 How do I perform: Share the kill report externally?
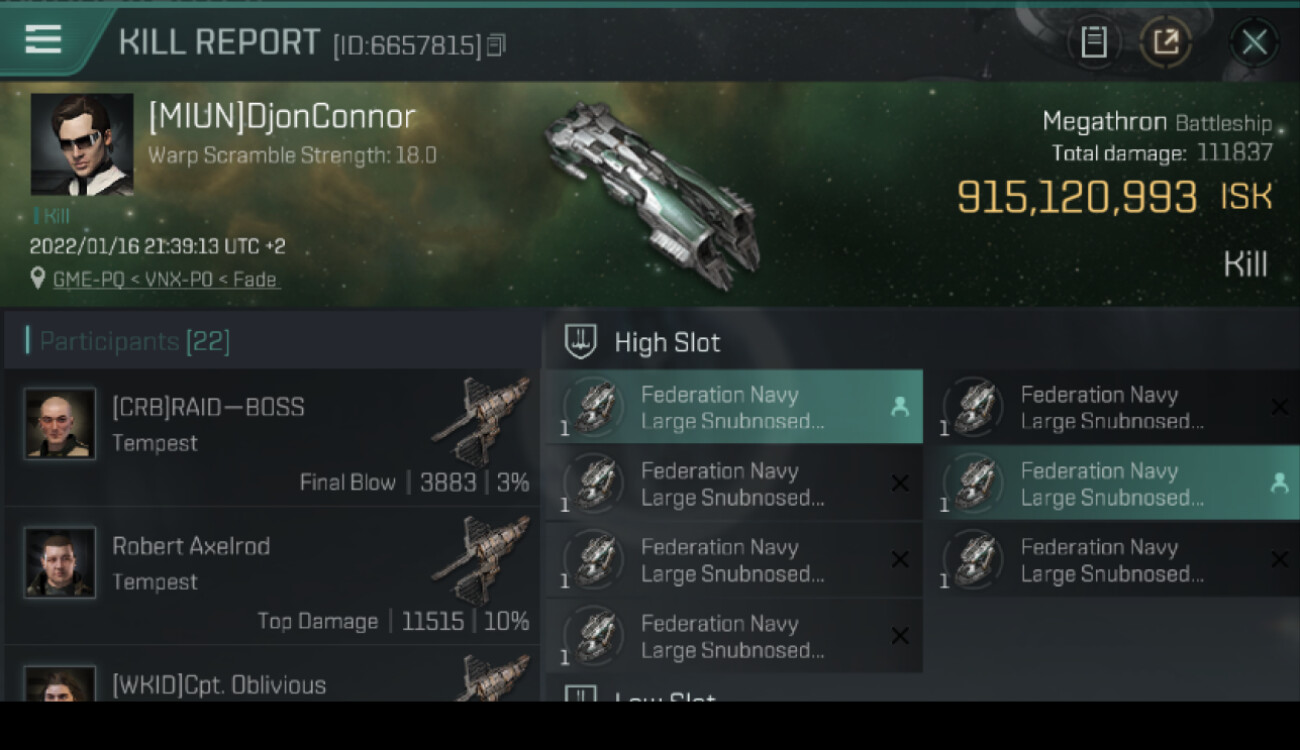[x=1166, y=42]
